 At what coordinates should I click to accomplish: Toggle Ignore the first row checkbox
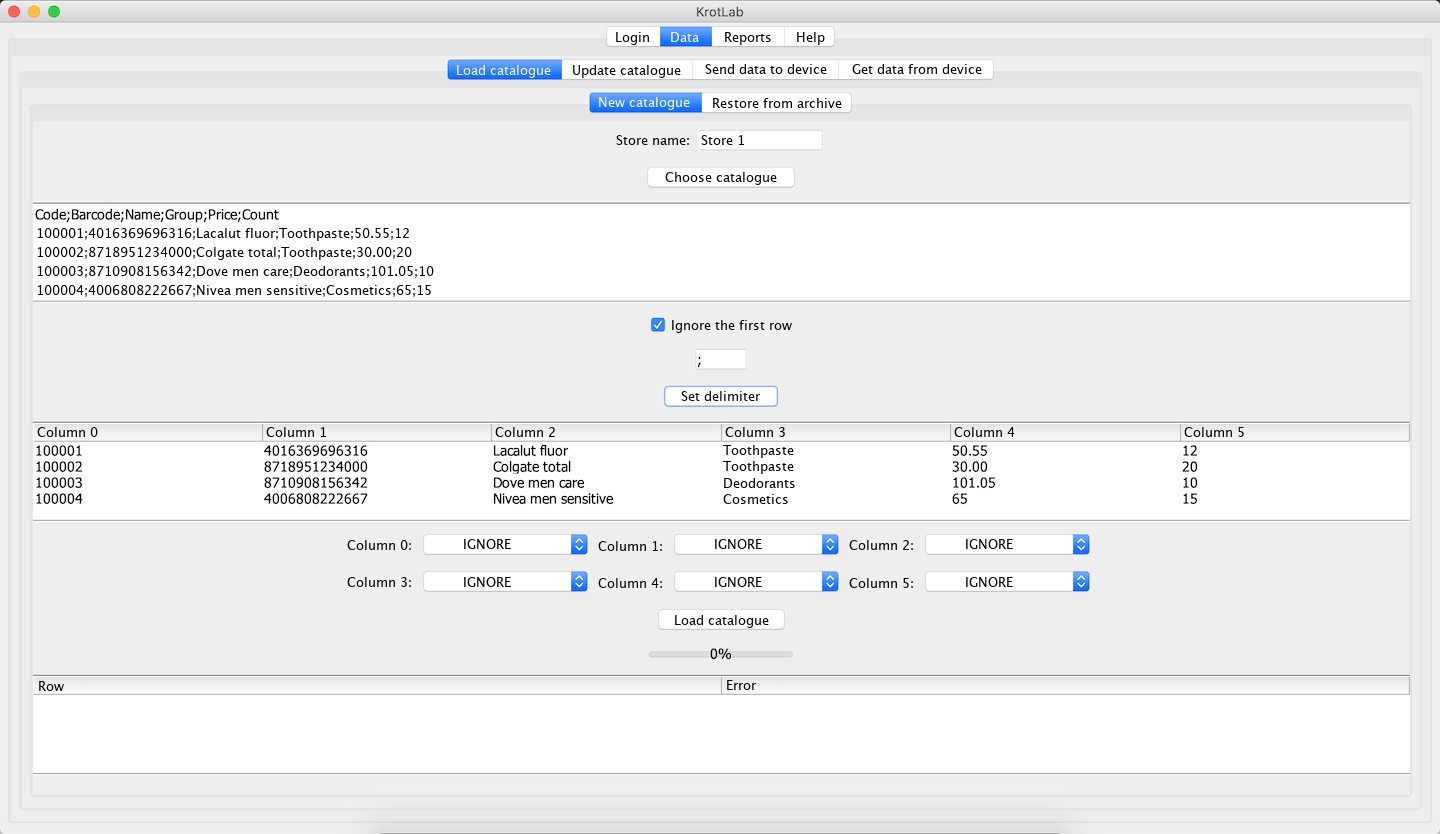click(658, 325)
